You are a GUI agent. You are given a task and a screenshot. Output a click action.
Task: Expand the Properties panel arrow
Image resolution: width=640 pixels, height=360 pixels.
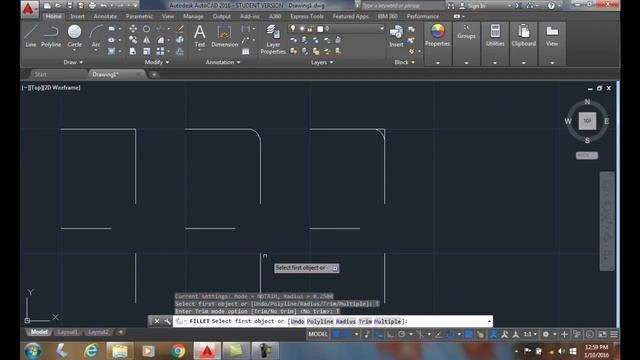coord(438,63)
